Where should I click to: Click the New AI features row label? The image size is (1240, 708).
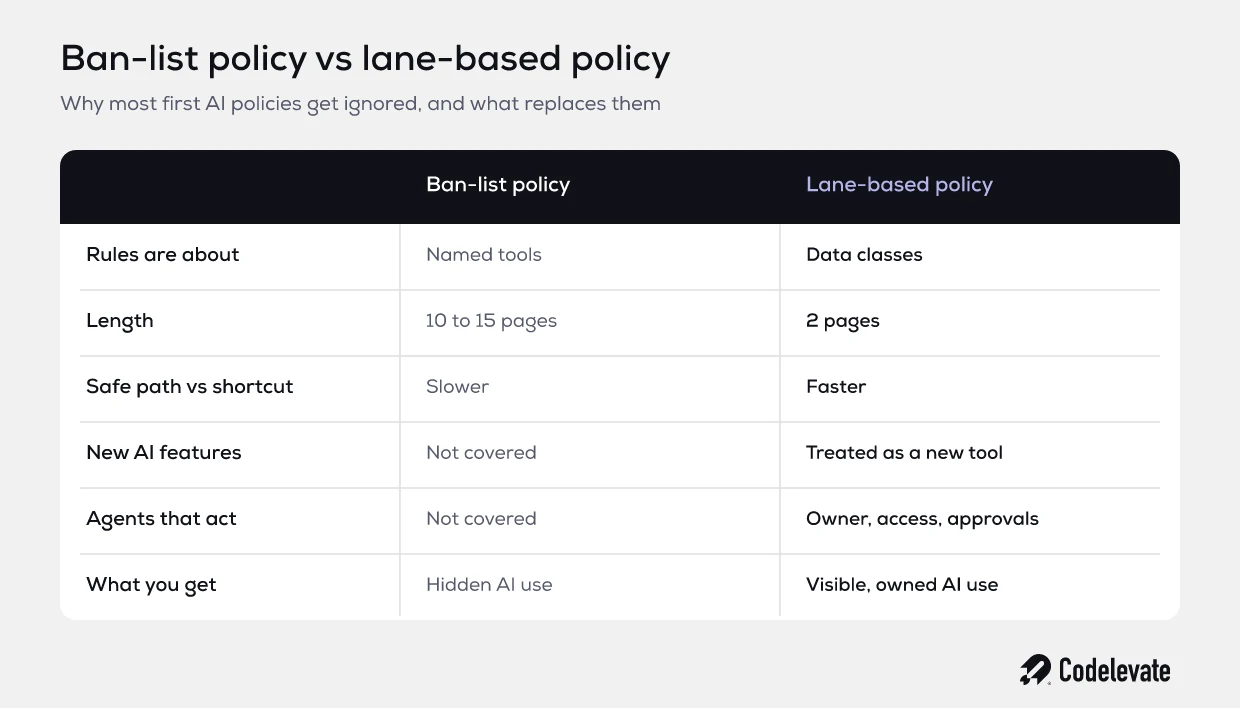coord(164,453)
